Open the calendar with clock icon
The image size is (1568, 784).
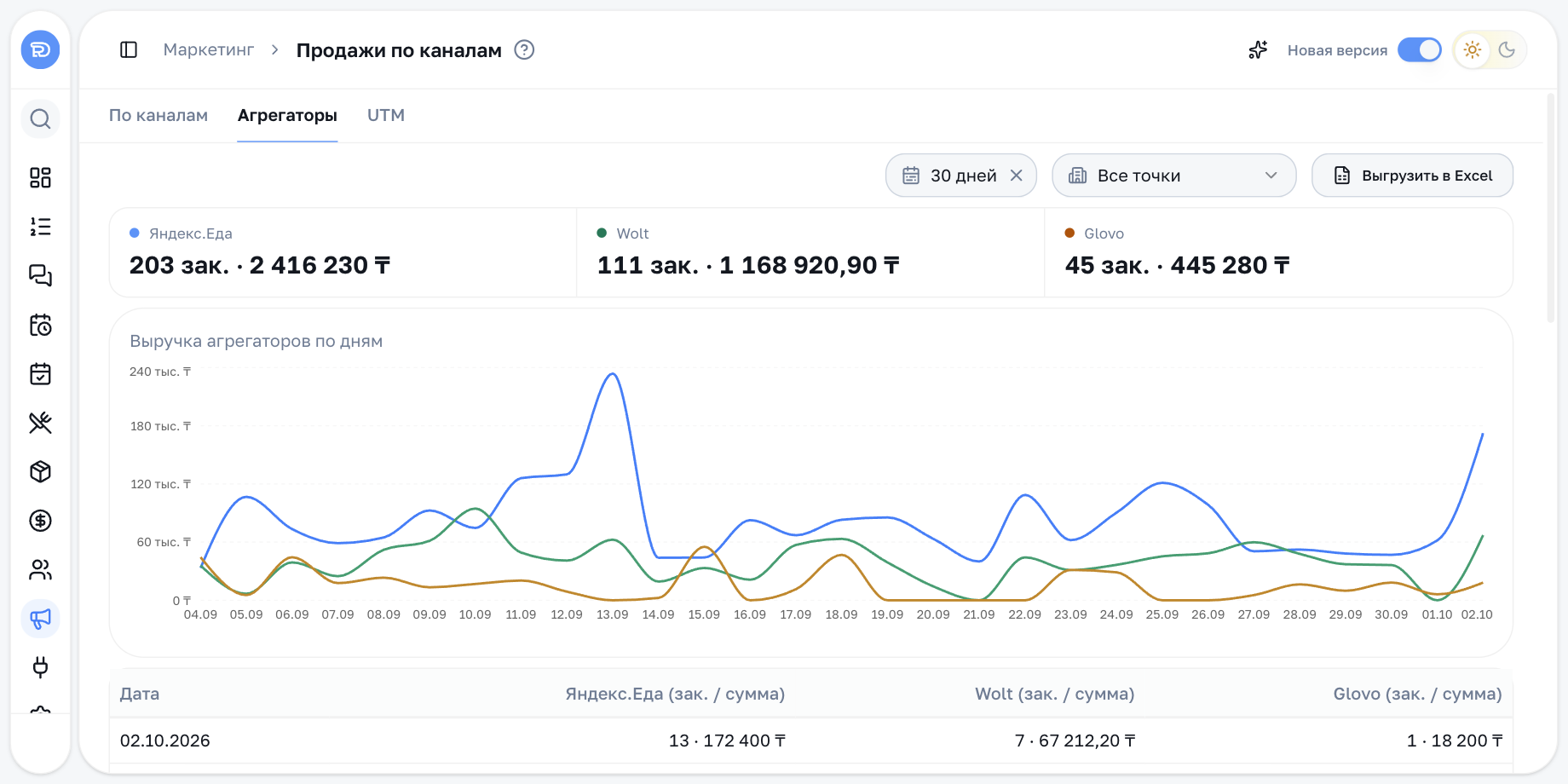point(40,325)
